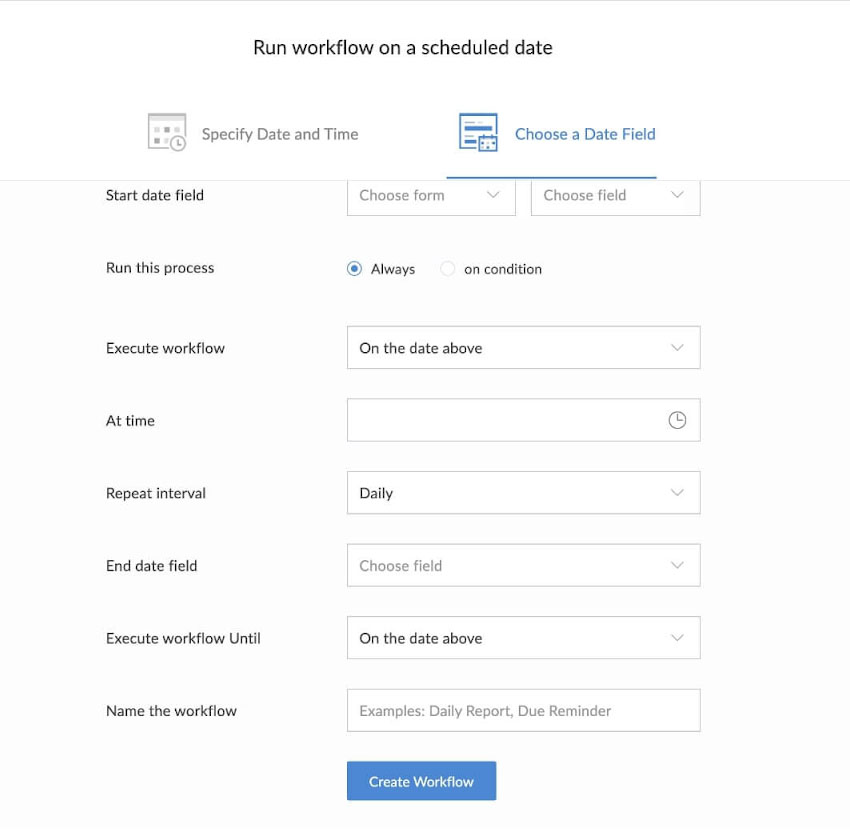Choose the on condition radio option
Screen dimensions: 850x832
[447, 269]
